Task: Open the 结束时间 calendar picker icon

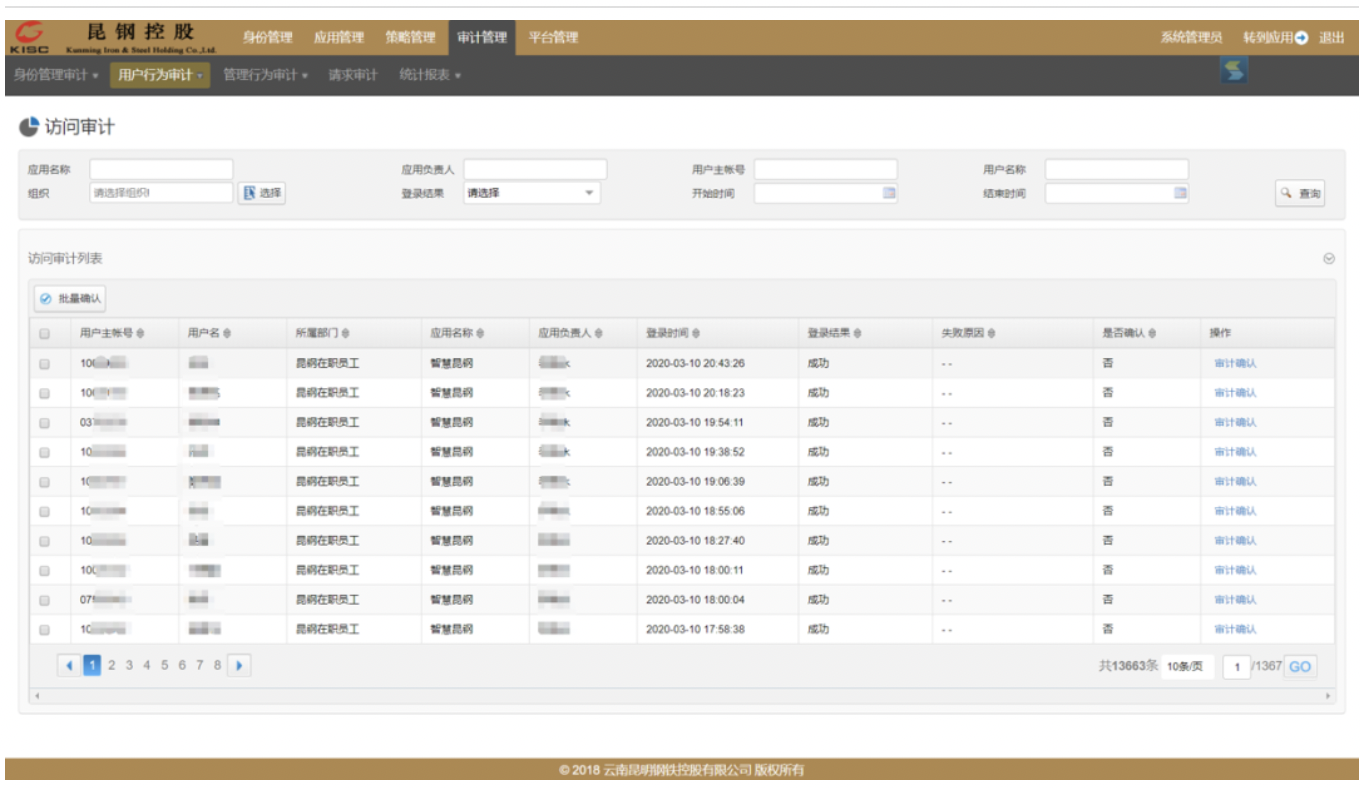Action: (1180, 193)
